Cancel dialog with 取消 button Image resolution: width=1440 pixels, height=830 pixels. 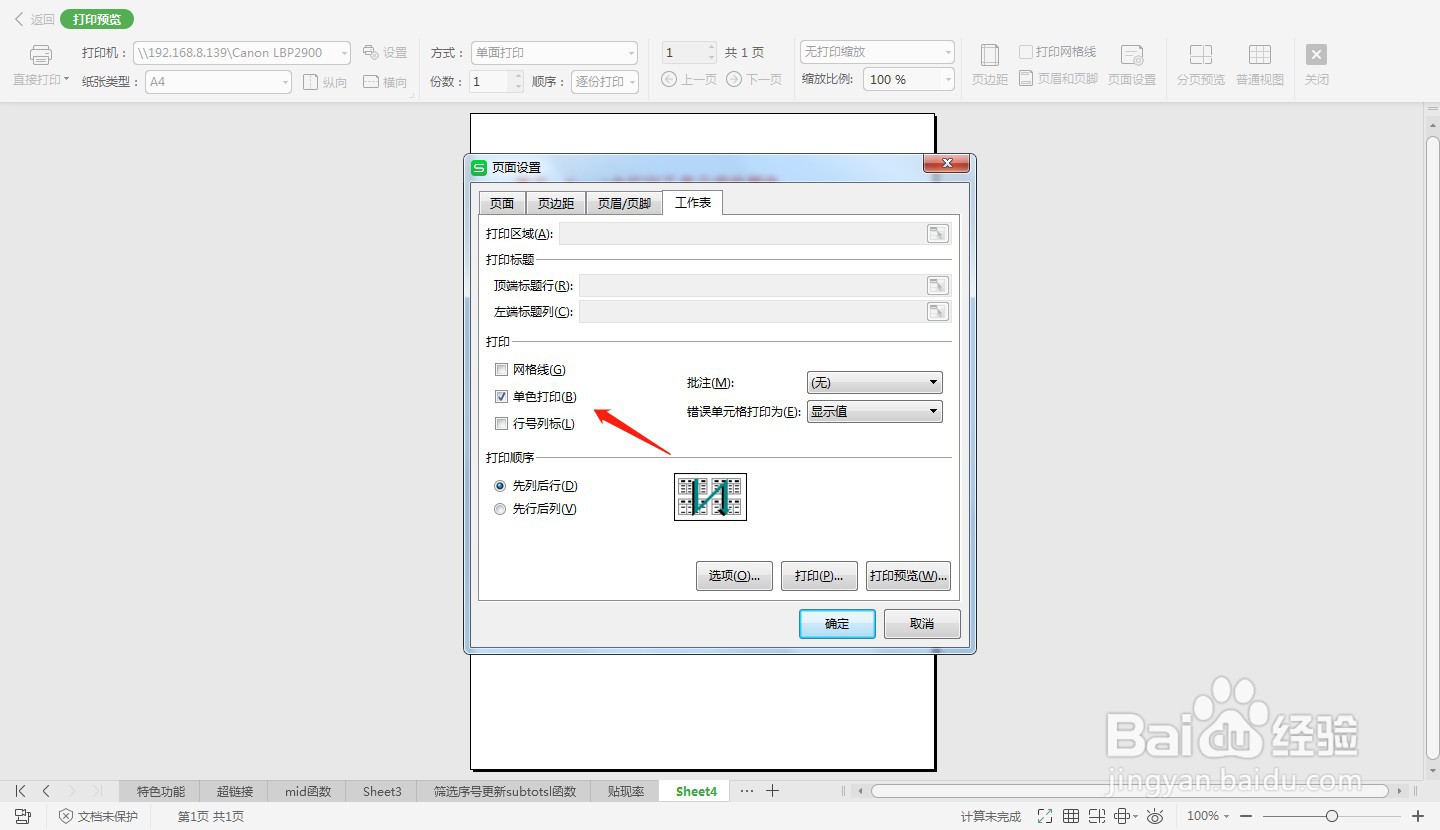point(922,624)
